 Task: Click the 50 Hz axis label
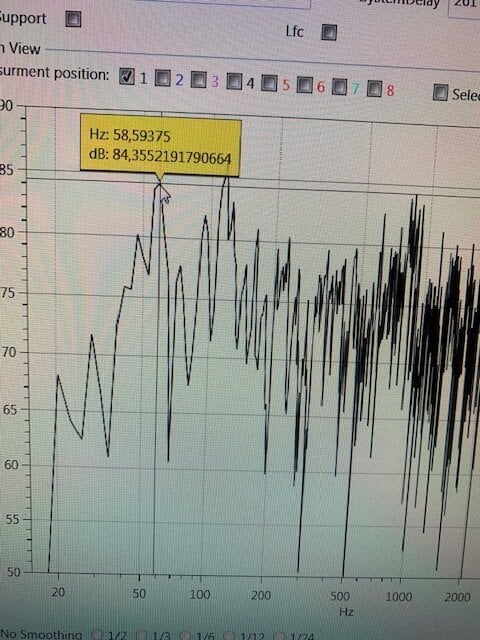pyautogui.click(x=139, y=593)
